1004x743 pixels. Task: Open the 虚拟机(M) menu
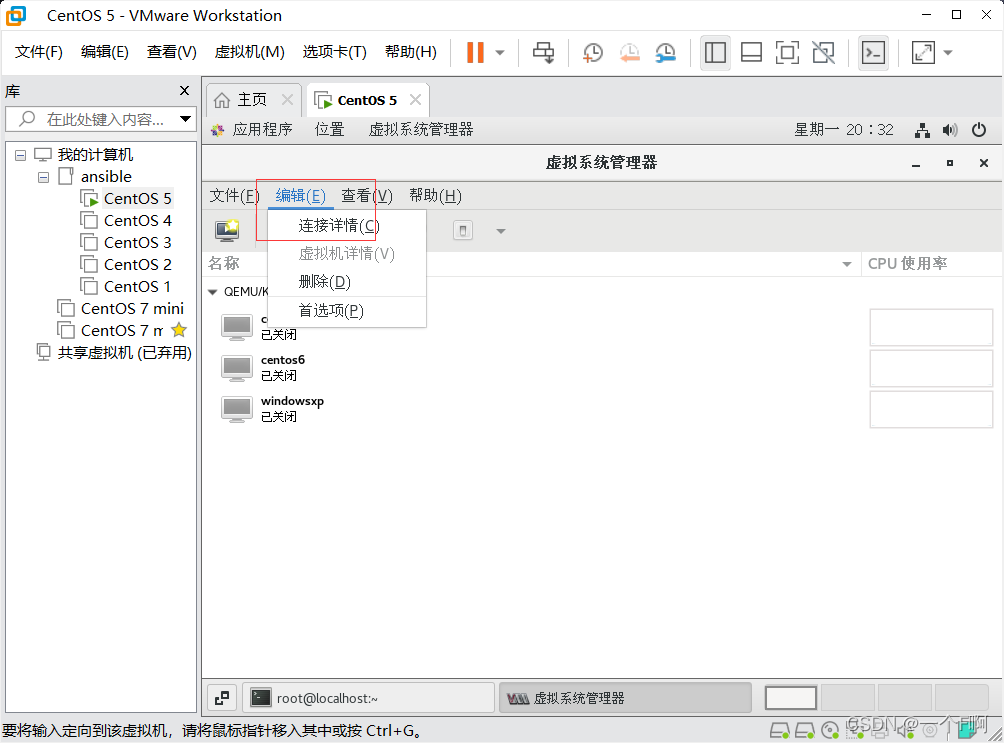pos(250,52)
